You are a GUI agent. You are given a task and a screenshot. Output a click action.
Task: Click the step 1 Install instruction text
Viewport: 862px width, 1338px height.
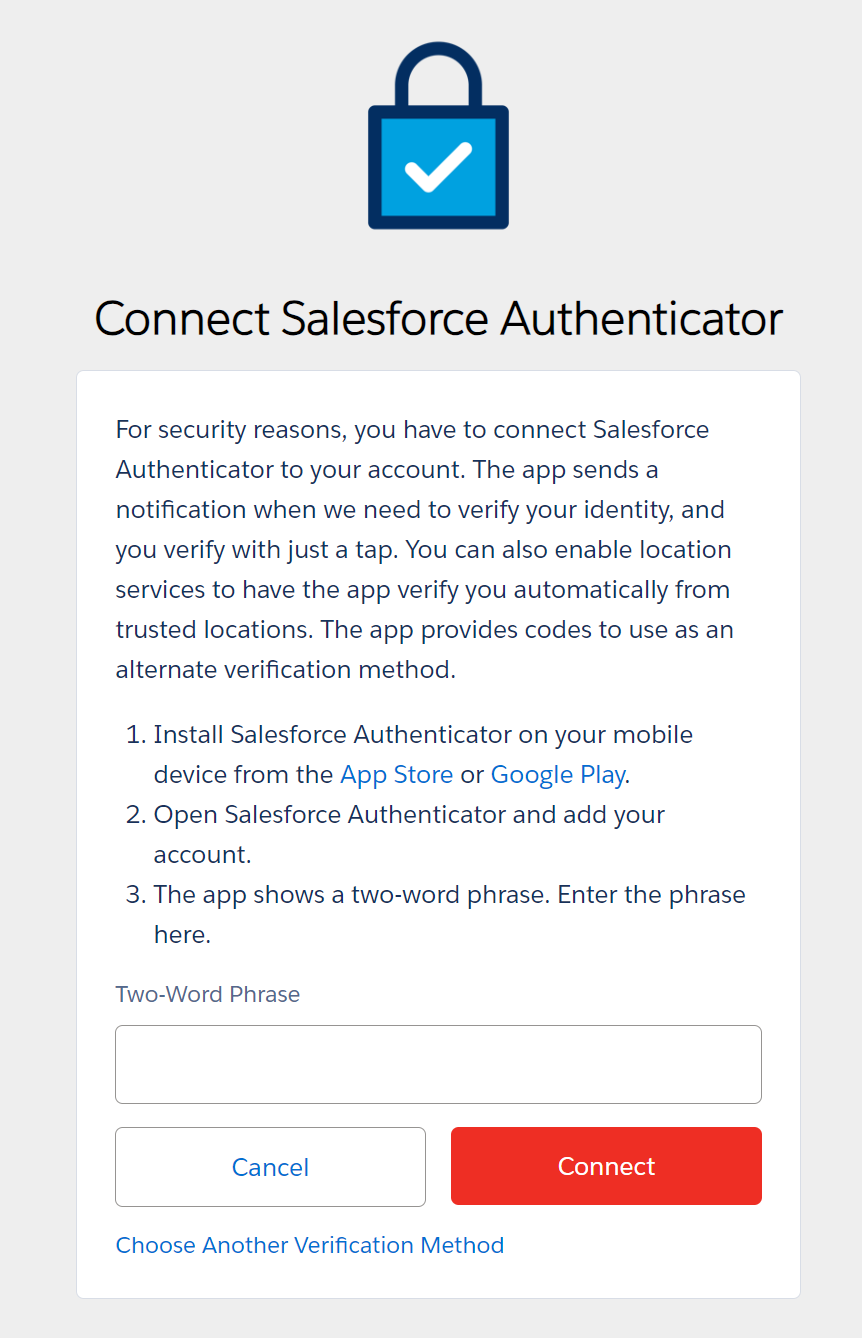[x=422, y=735]
